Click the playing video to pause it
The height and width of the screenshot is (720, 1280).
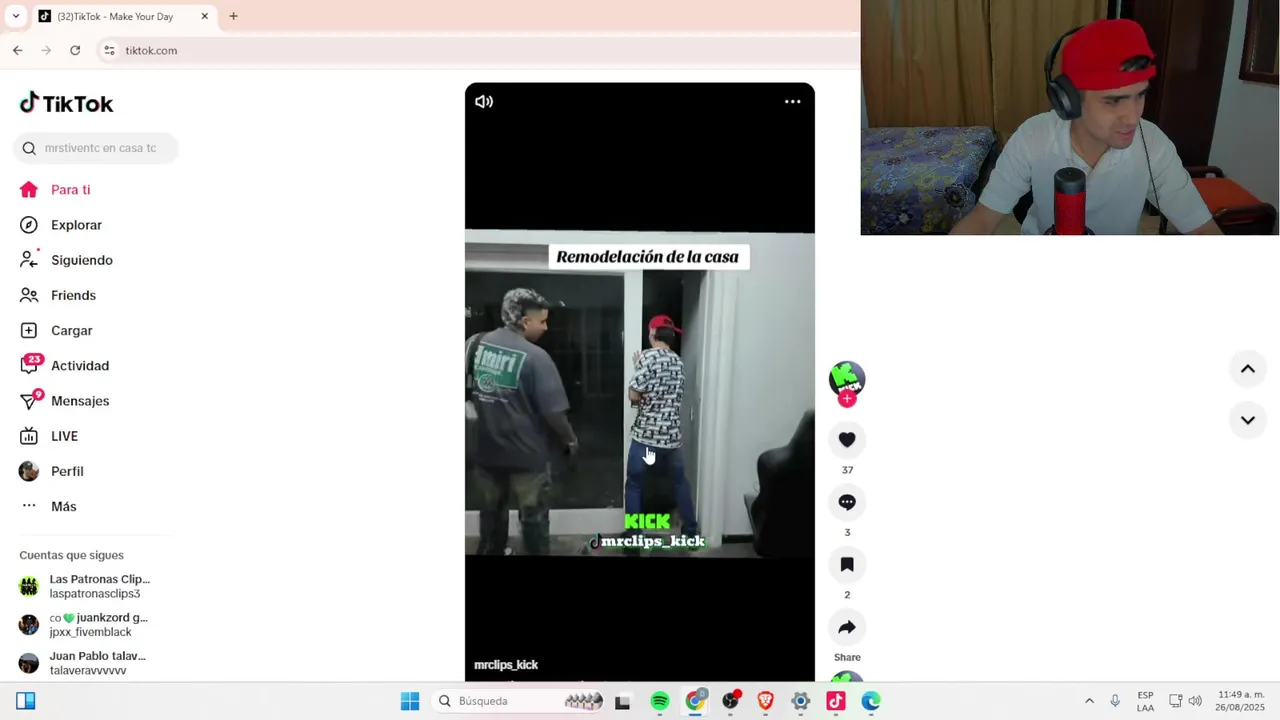tap(640, 382)
